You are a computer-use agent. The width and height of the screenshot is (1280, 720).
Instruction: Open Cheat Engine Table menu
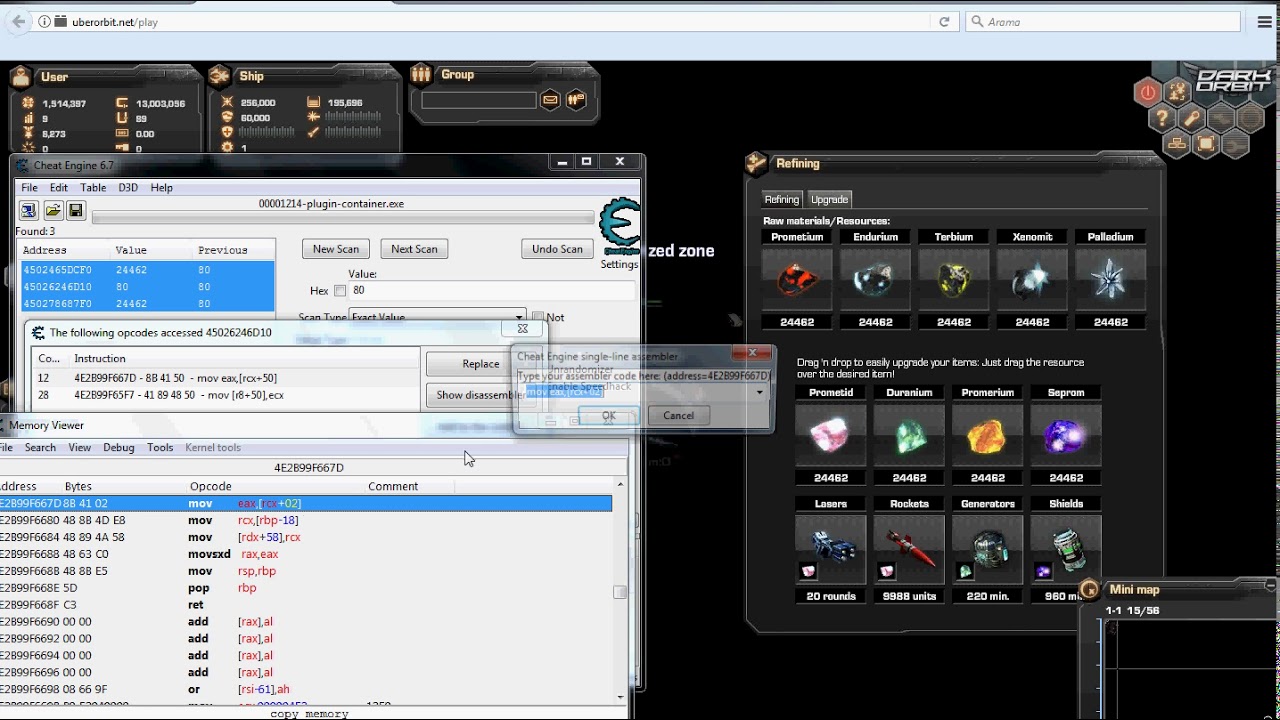[93, 187]
